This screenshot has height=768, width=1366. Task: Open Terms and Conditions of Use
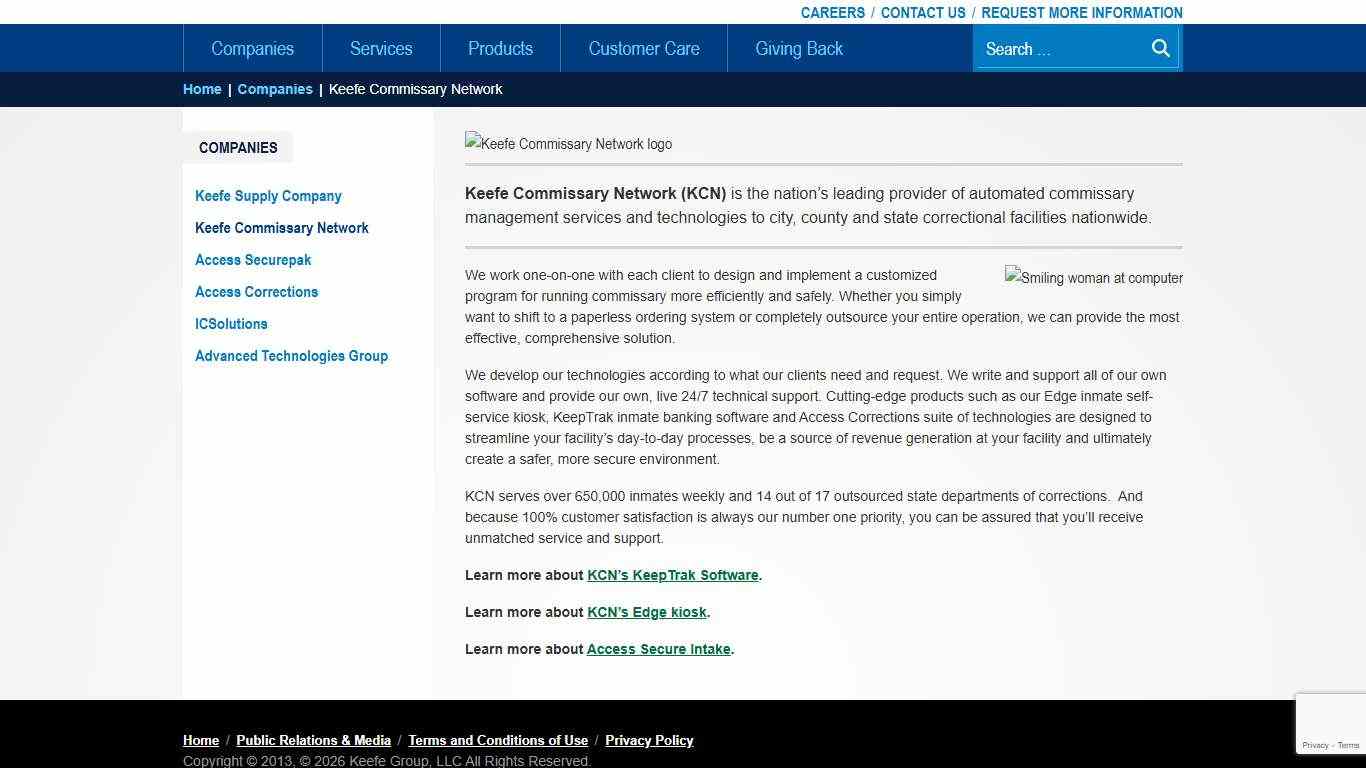click(498, 740)
